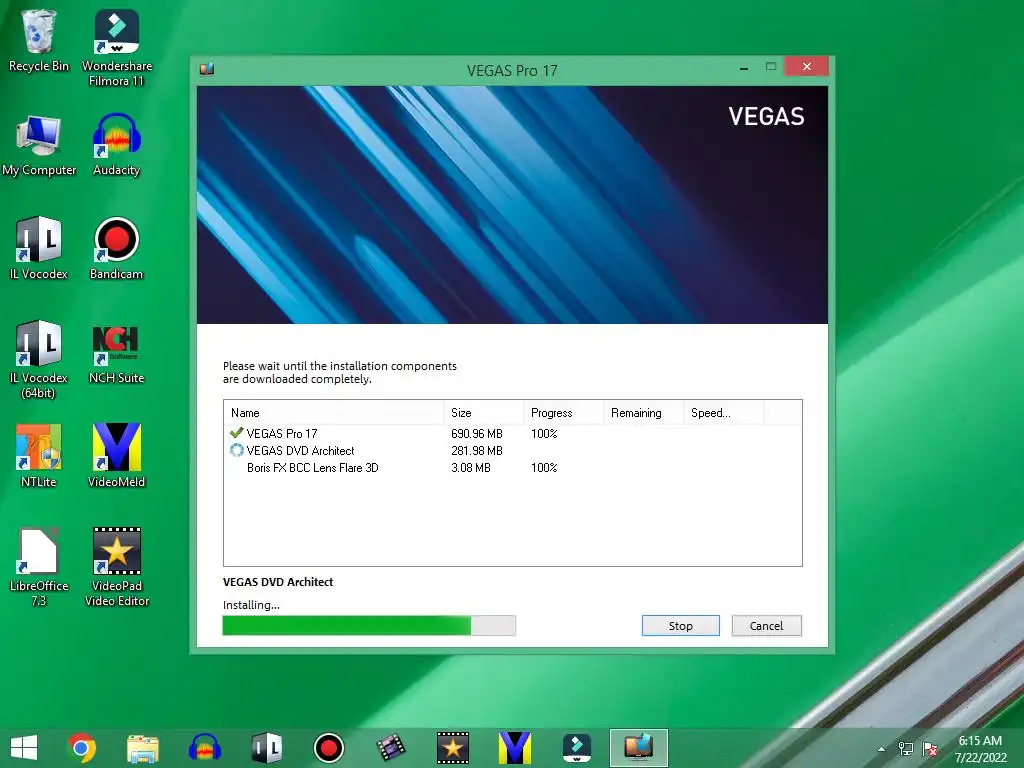1024x768 pixels.
Task: Click the VEGAS logo in the banner
Action: click(x=766, y=116)
